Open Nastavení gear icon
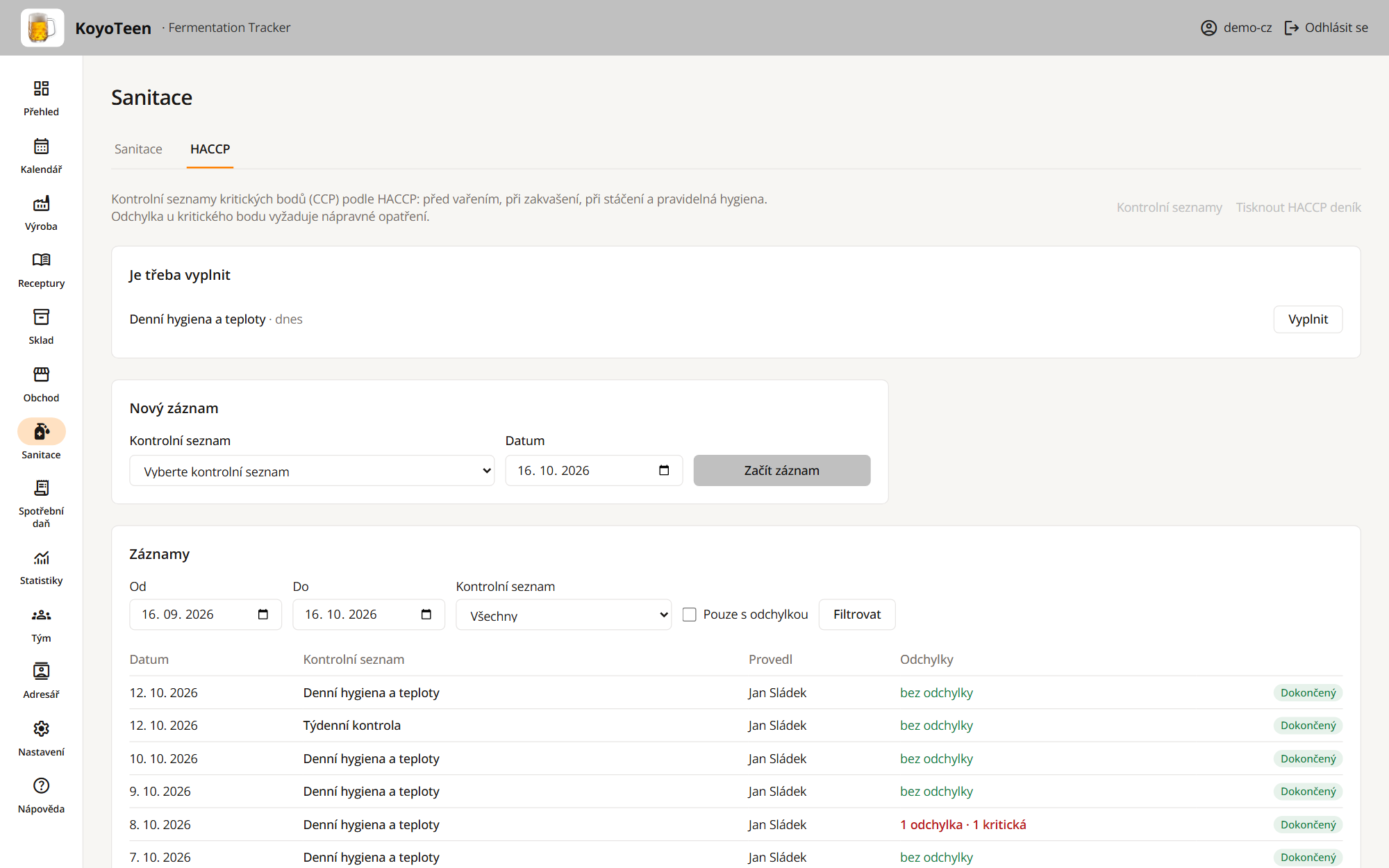This screenshot has width=1389, height=868. 41,729
